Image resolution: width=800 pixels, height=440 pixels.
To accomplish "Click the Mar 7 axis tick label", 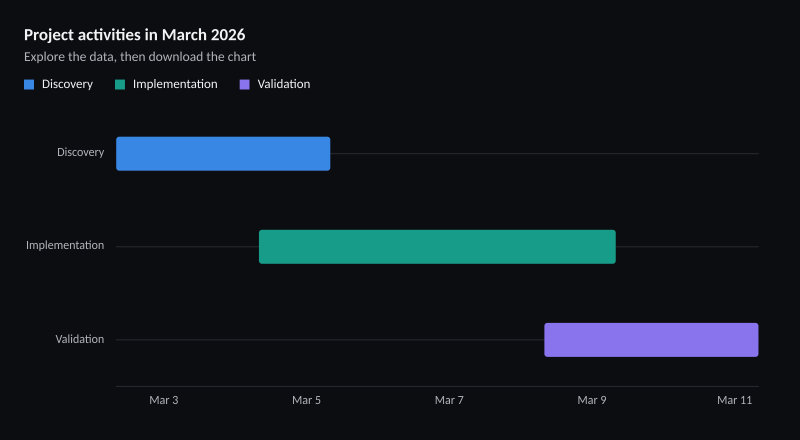I will tap(449, 400).
